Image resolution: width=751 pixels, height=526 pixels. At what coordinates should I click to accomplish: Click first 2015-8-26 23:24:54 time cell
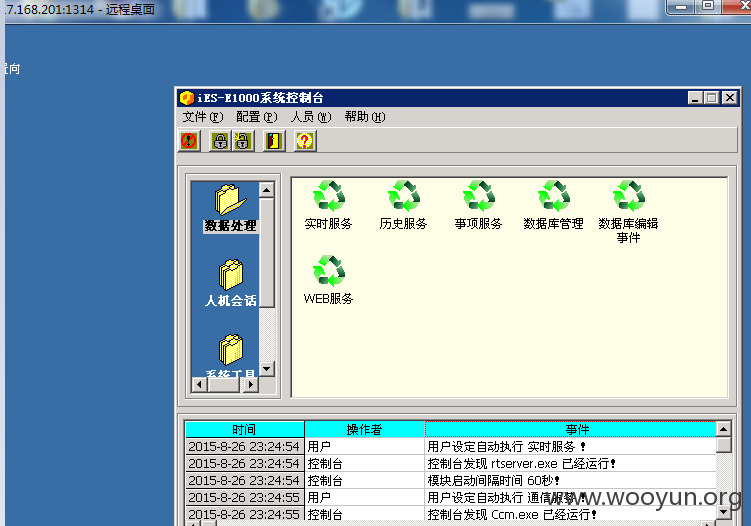pyautogui.click(x=245, y=446)
